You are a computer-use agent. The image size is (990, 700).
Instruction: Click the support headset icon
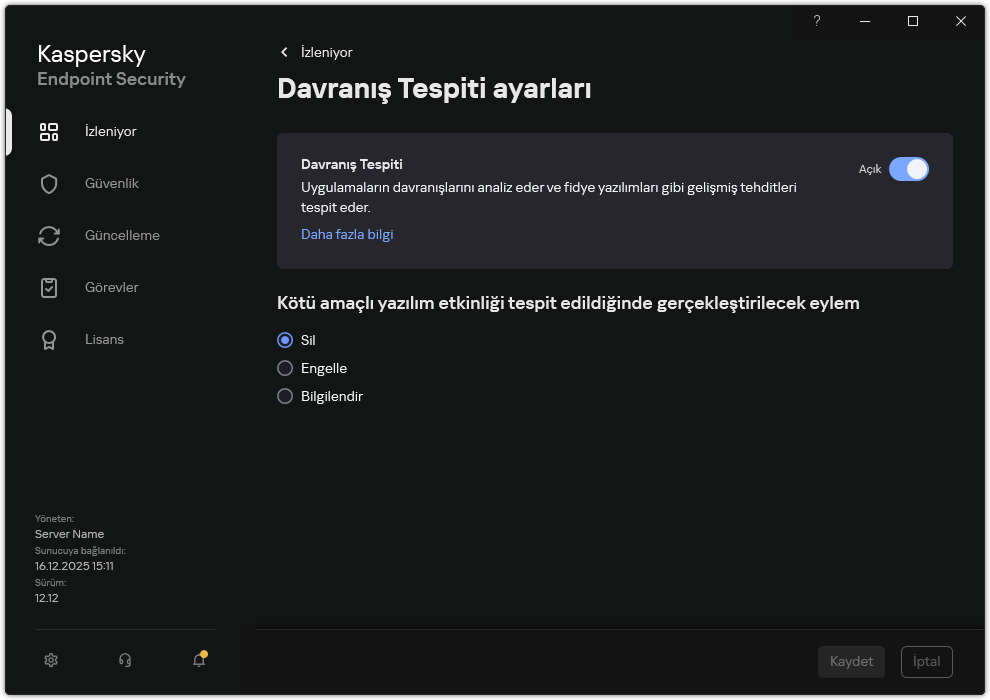click(x=124, y=660)
